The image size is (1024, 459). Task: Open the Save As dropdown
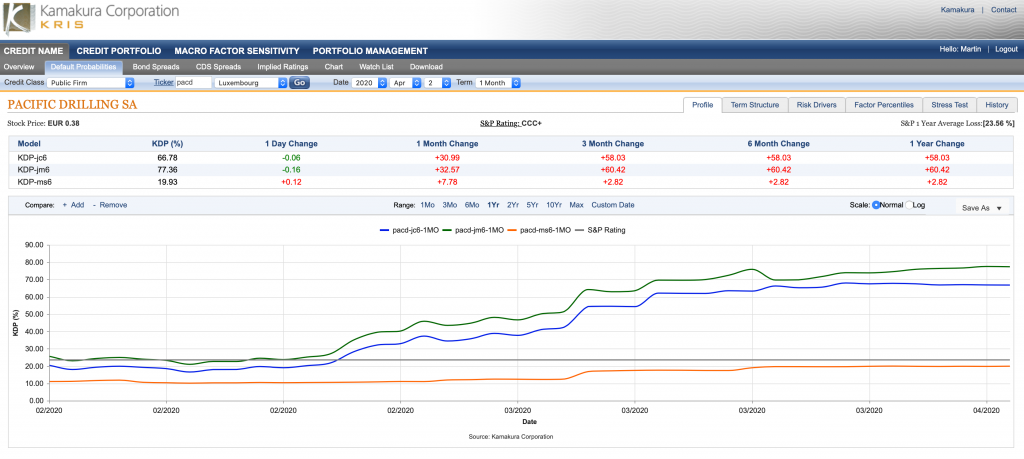[x=982, y=208]
